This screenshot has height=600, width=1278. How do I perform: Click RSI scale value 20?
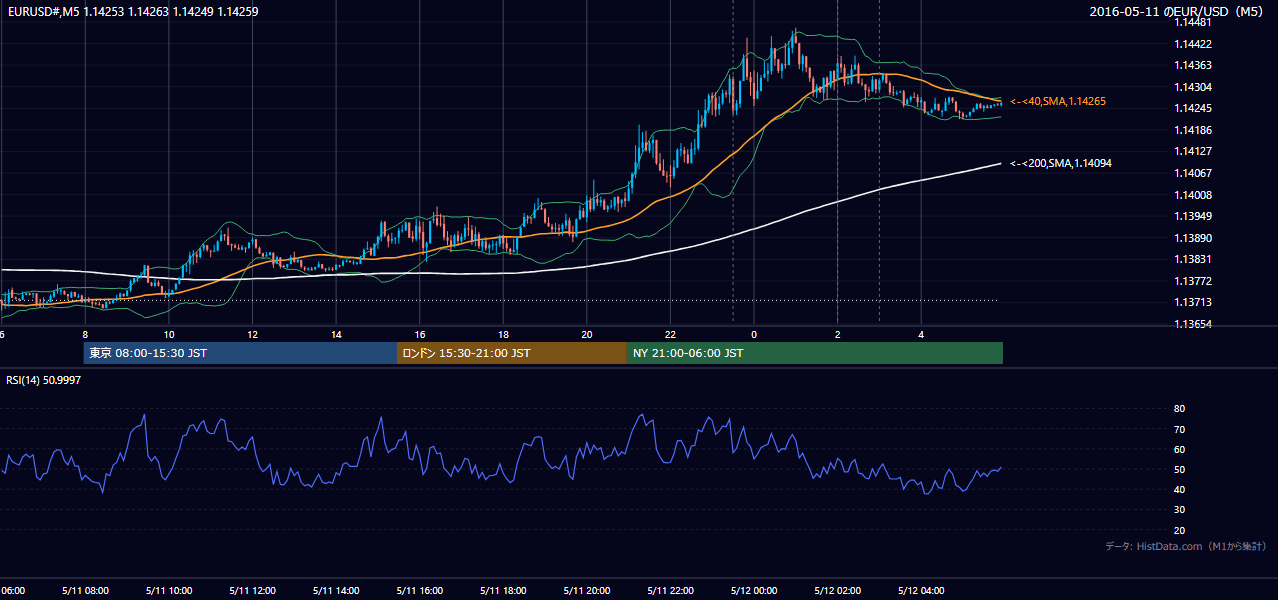(x=1179, y=530)
